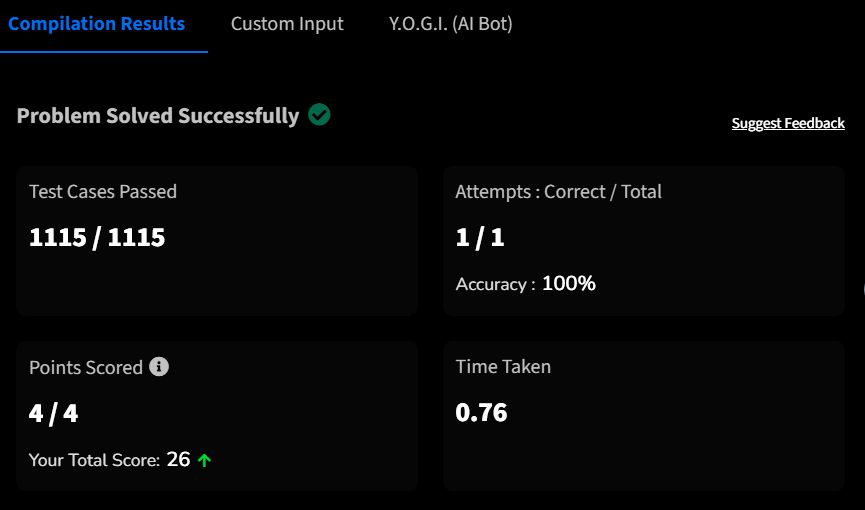Click the Time Taken label
The width and height of the screenshot is (865, 510).
tap(503, 366)
